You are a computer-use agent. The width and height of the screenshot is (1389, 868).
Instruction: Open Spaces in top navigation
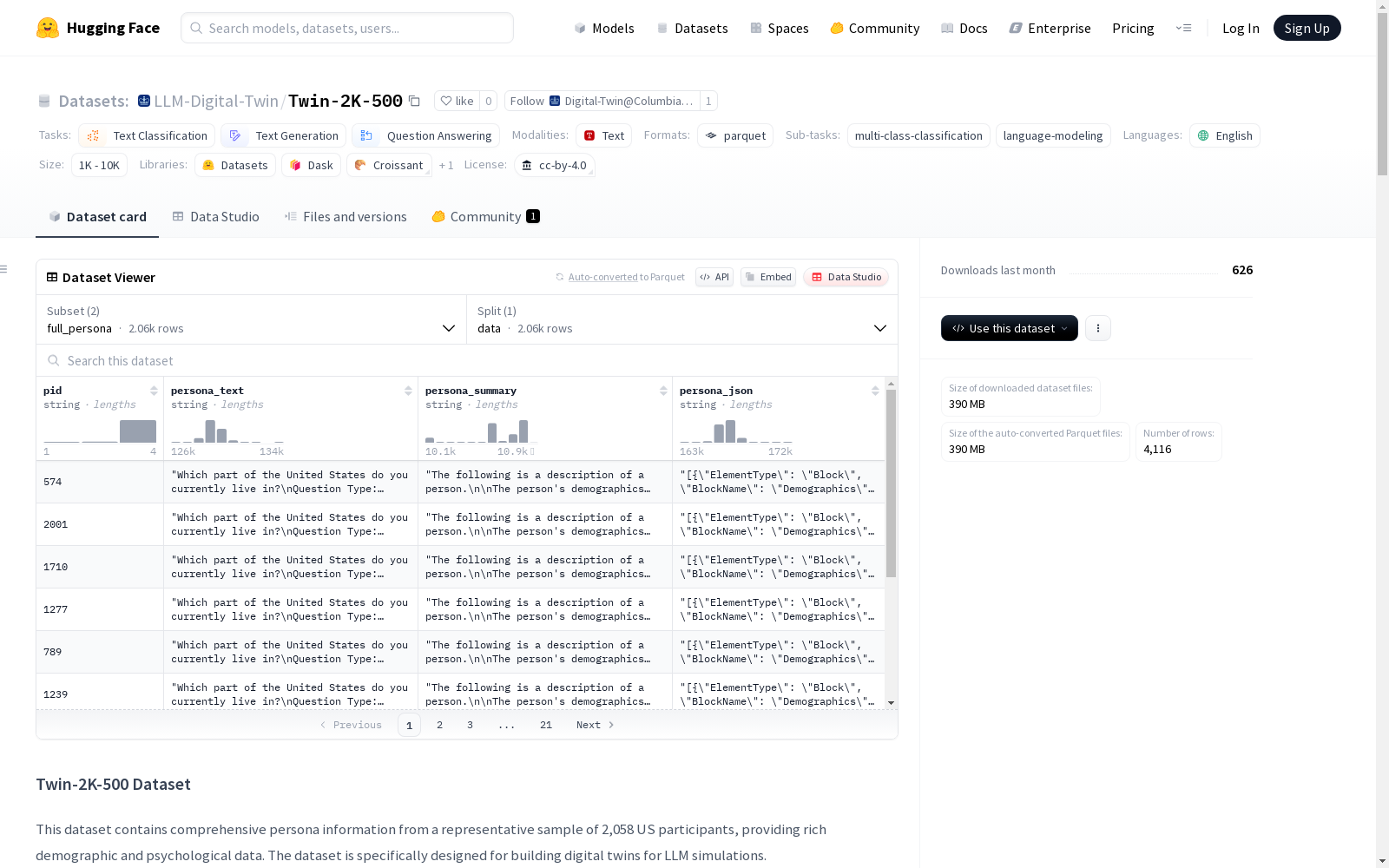[780, 28]
